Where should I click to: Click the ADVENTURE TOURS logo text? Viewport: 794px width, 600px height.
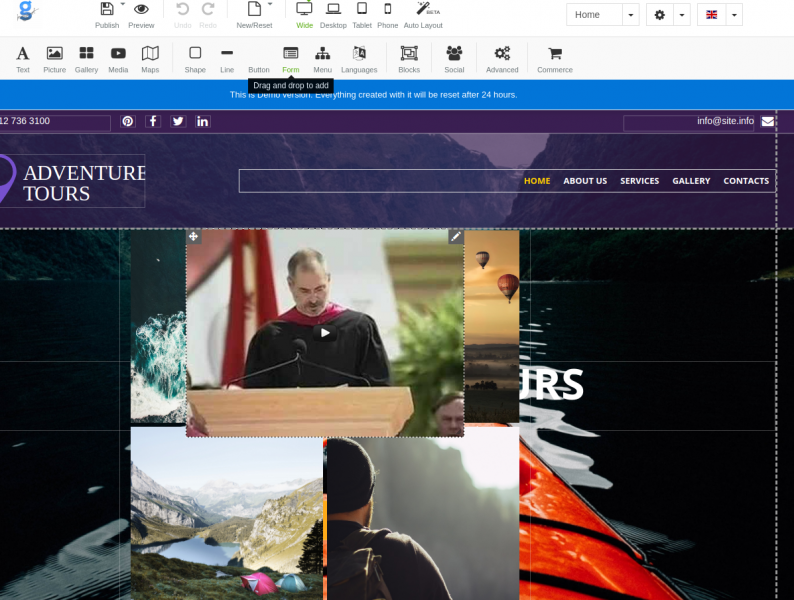tap(84, 183)
